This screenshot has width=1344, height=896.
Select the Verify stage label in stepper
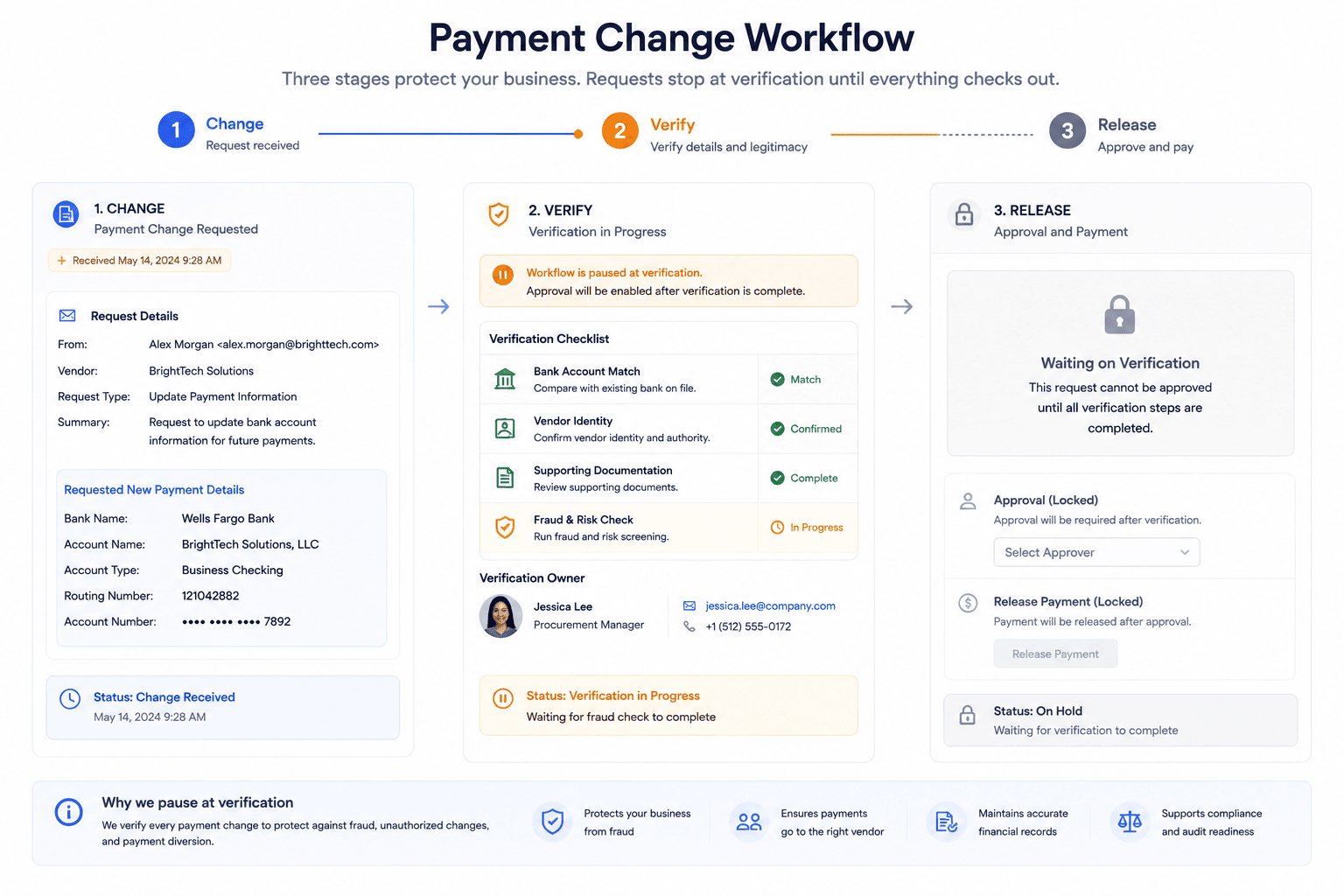672,125
